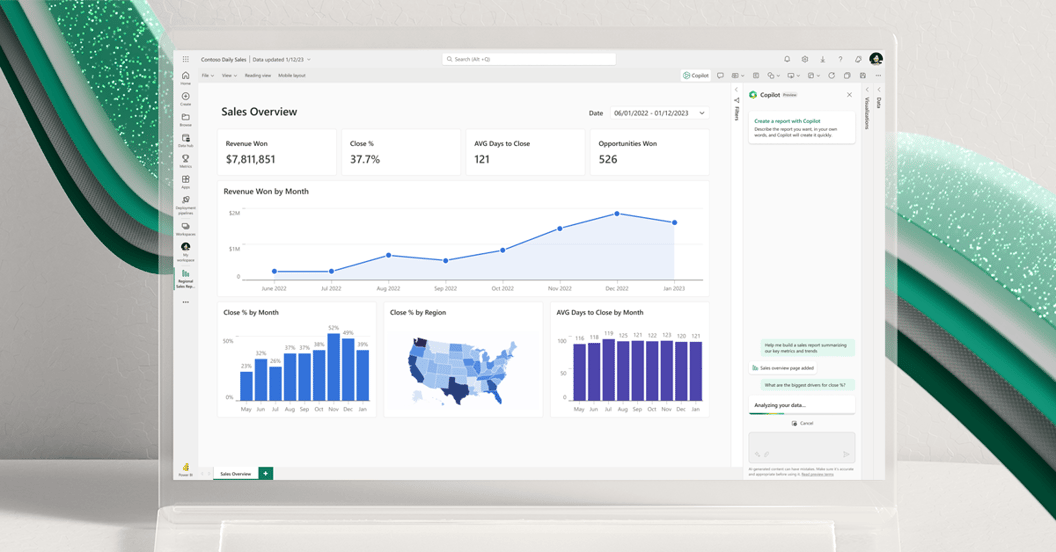Image resolution: width=1056 pixels, height=552 pixels.
Task: Open the app launcher waffle icon
Action: (x=185, y=59)
